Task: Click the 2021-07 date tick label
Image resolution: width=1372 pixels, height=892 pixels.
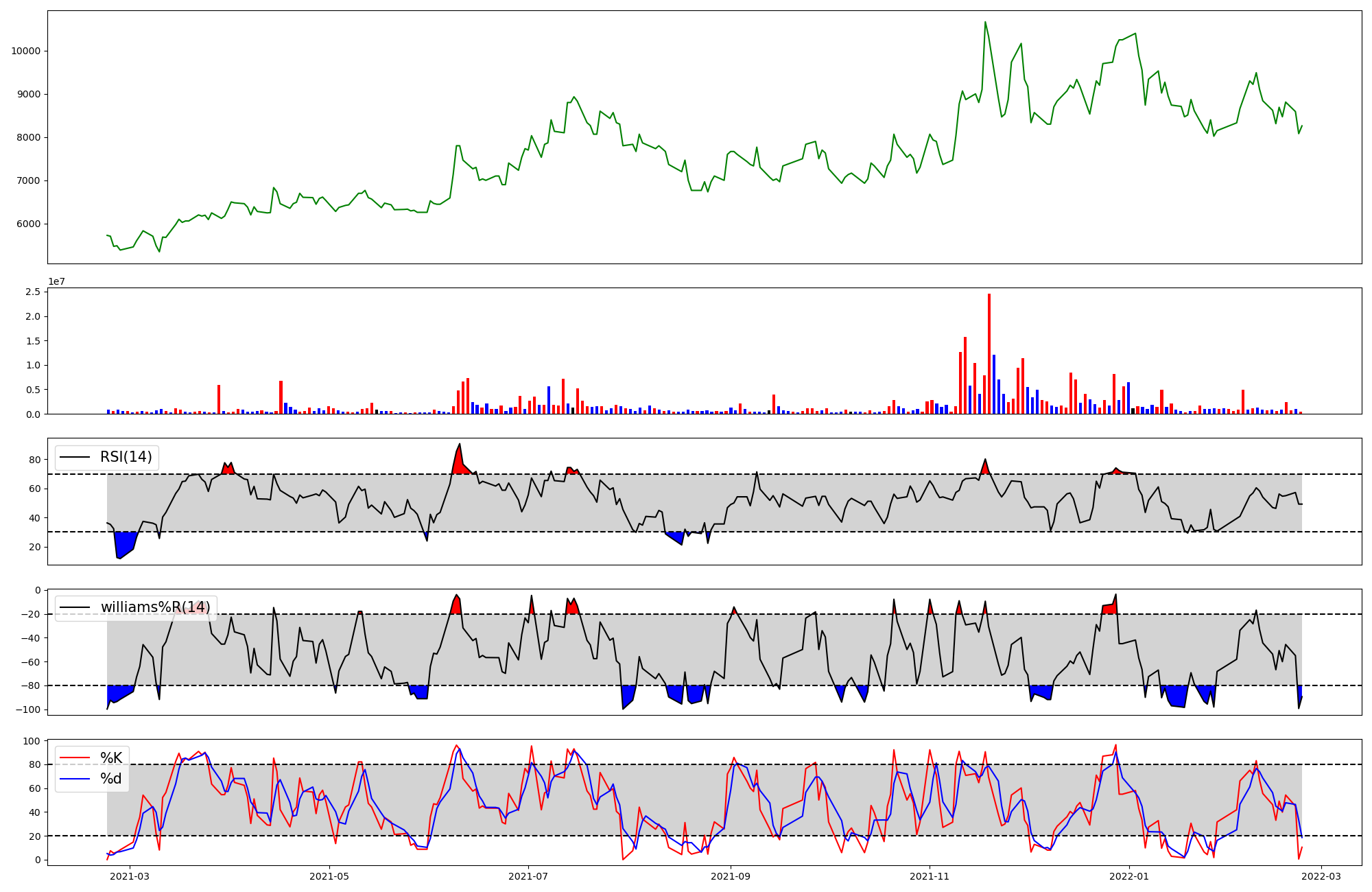Action: pyautogui.click(x=528, y=876)
